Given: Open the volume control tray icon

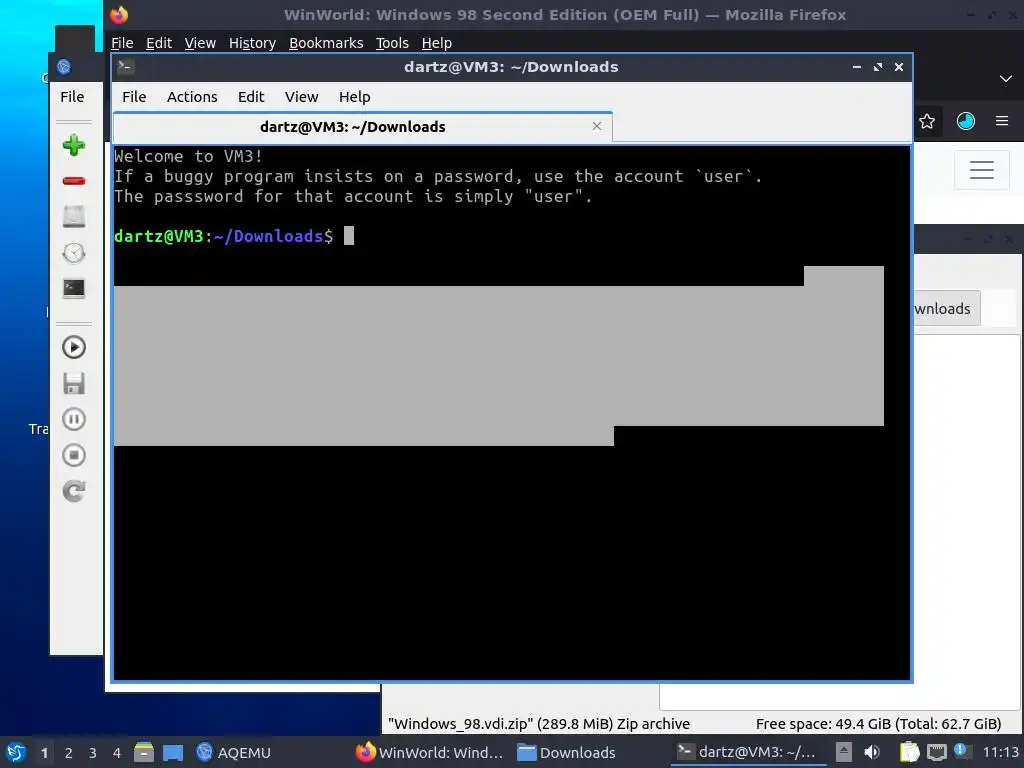Looking at the screenshot, I should 872,752.
